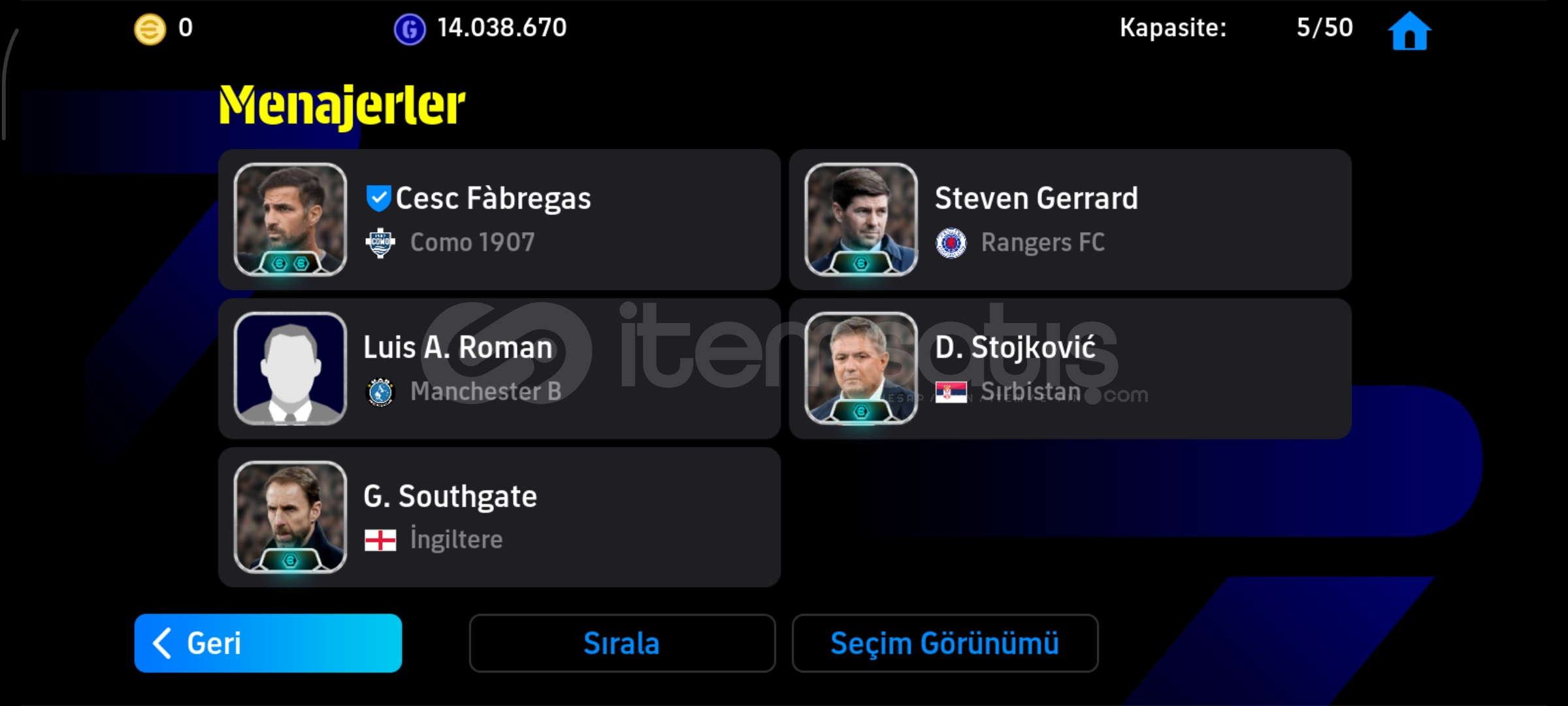Image resolution: width=1568 pixels, height=706 pixels.
Task: Select D. Stojković manager portrait
Action: pyautogui.click(x=861, y=369)
